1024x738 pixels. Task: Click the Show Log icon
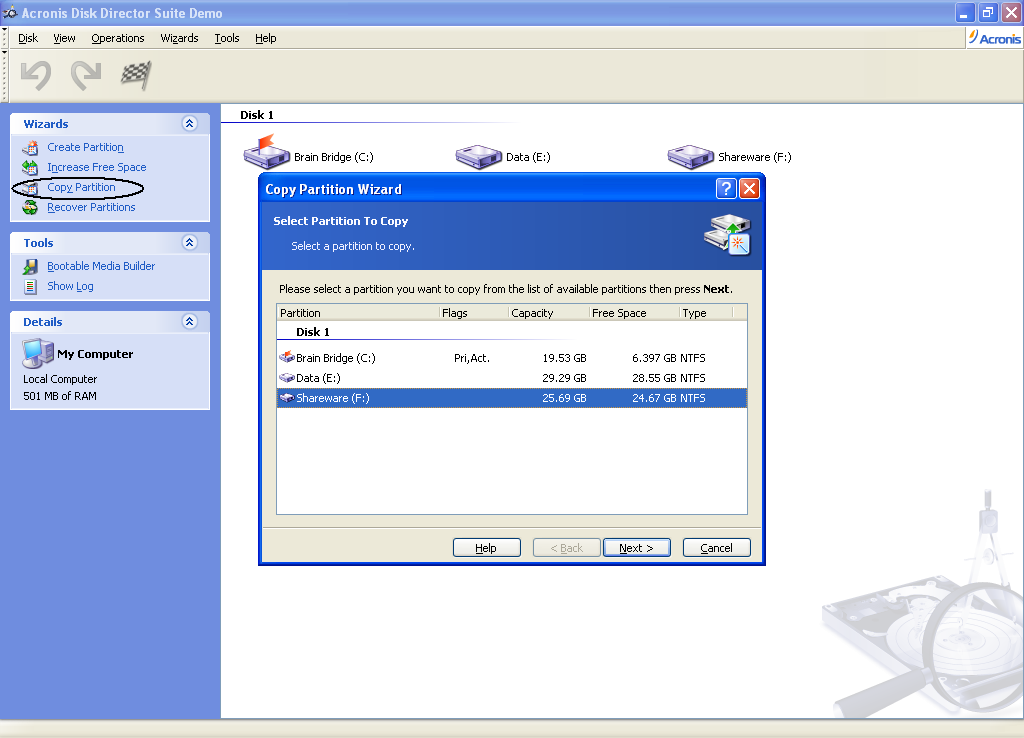(30, 286)
